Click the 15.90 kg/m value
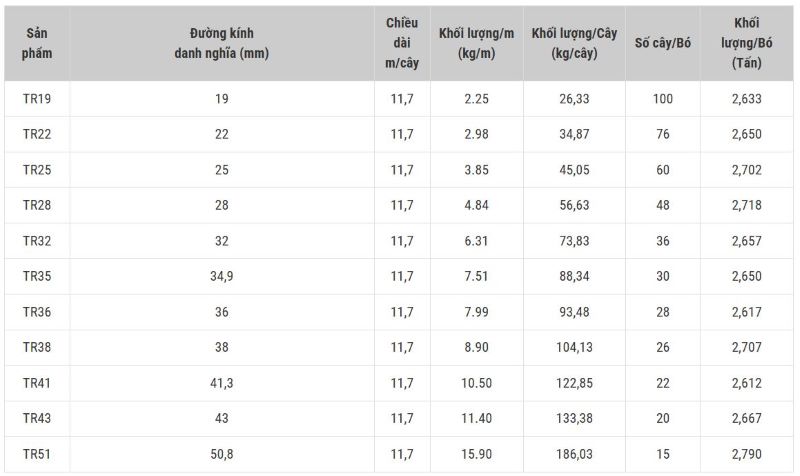The image size is (800, 476). tap(477, 454)
